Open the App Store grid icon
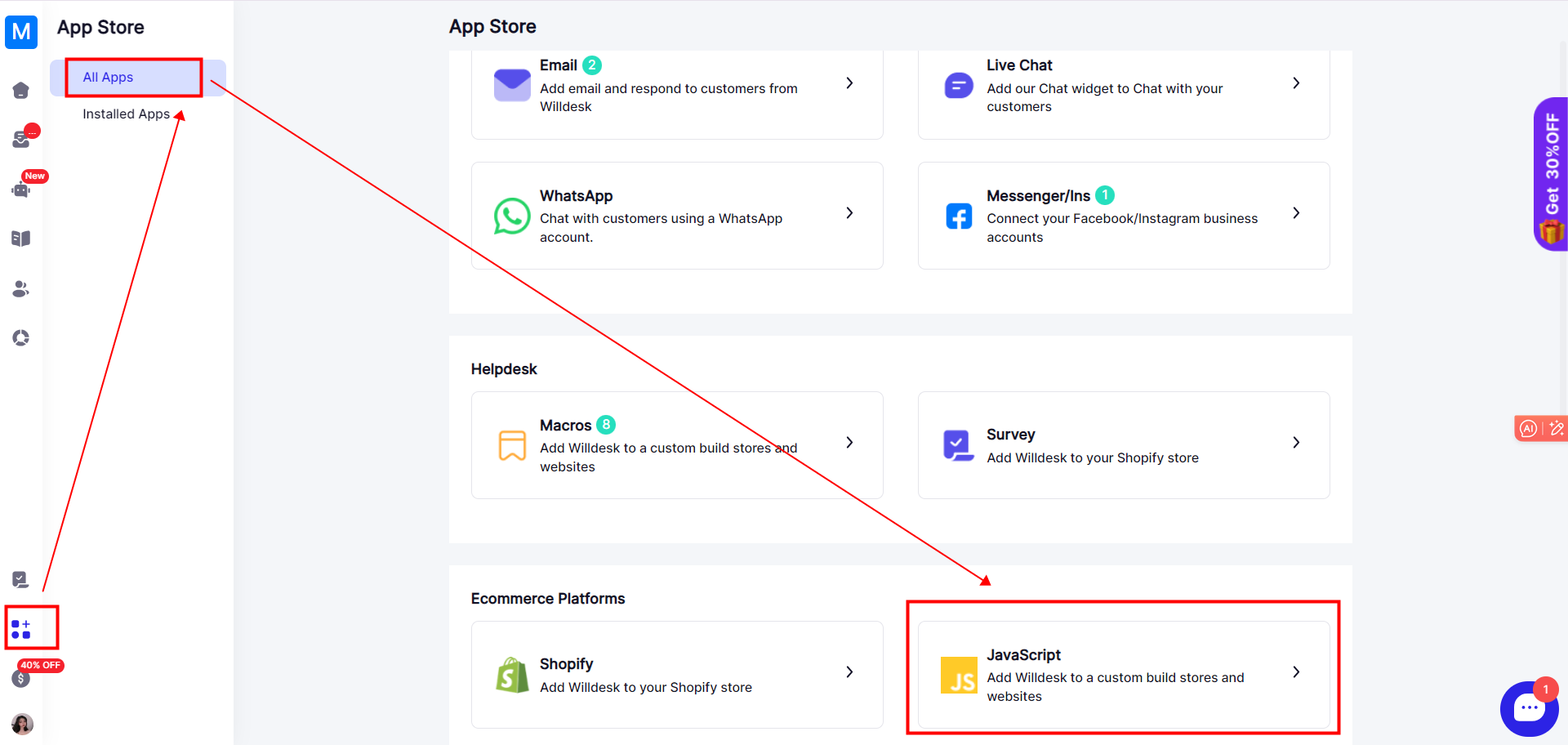This screenshot has height=745, width=1568. [21, 629]
